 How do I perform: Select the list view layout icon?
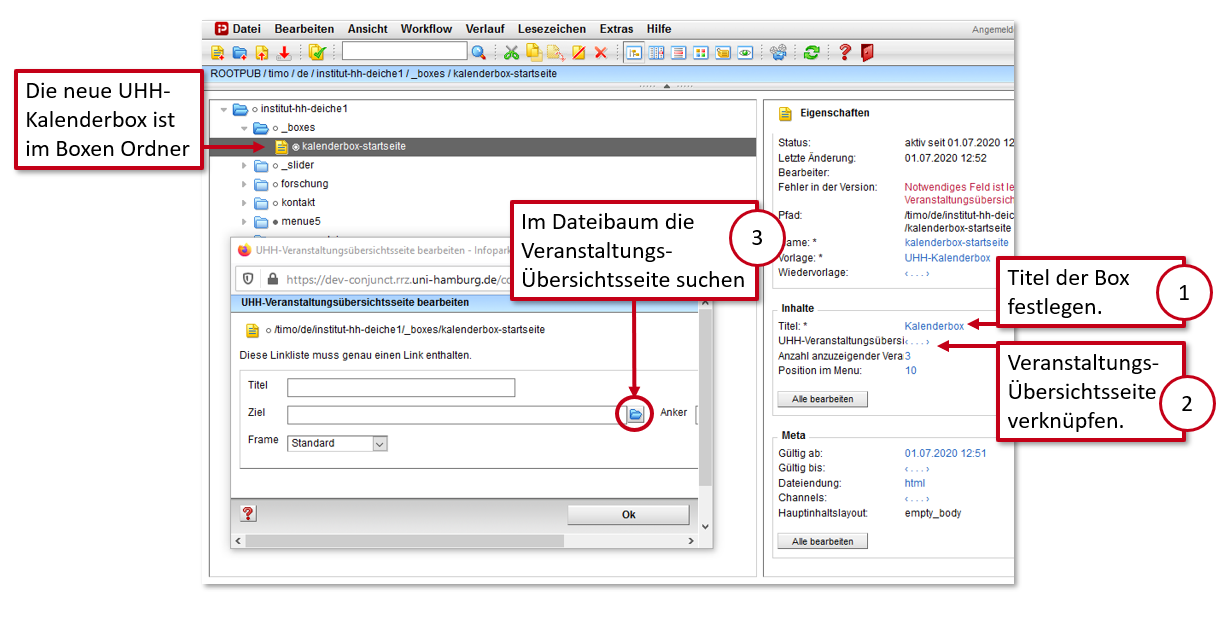(x=678, y=52)
